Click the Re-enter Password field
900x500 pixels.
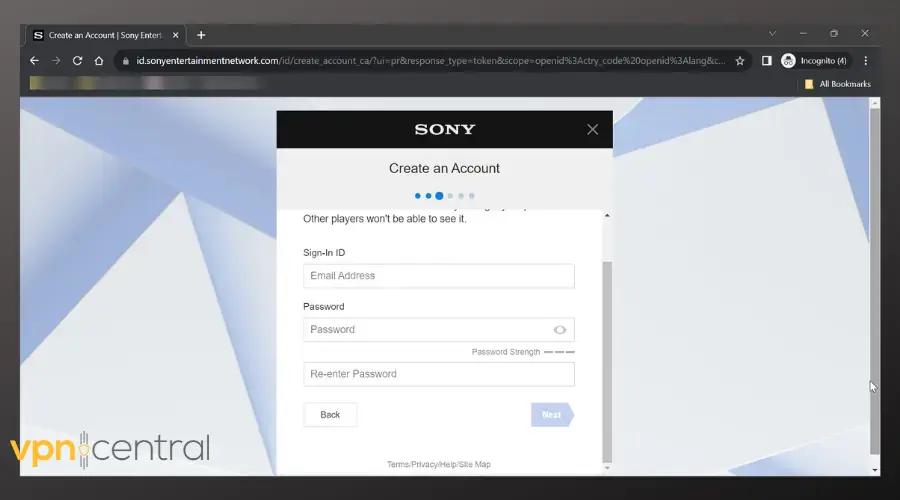point(438,374)
